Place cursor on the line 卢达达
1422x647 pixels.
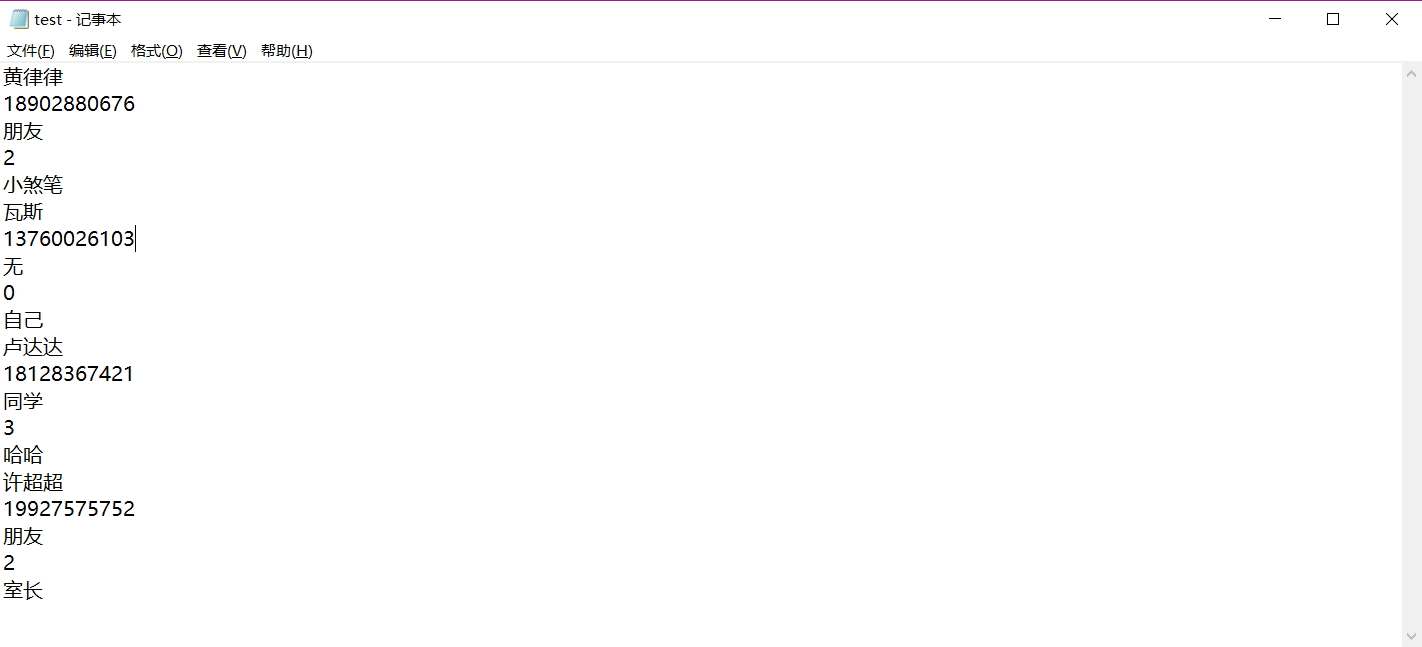pyautogui.click(x=33, y=347)
